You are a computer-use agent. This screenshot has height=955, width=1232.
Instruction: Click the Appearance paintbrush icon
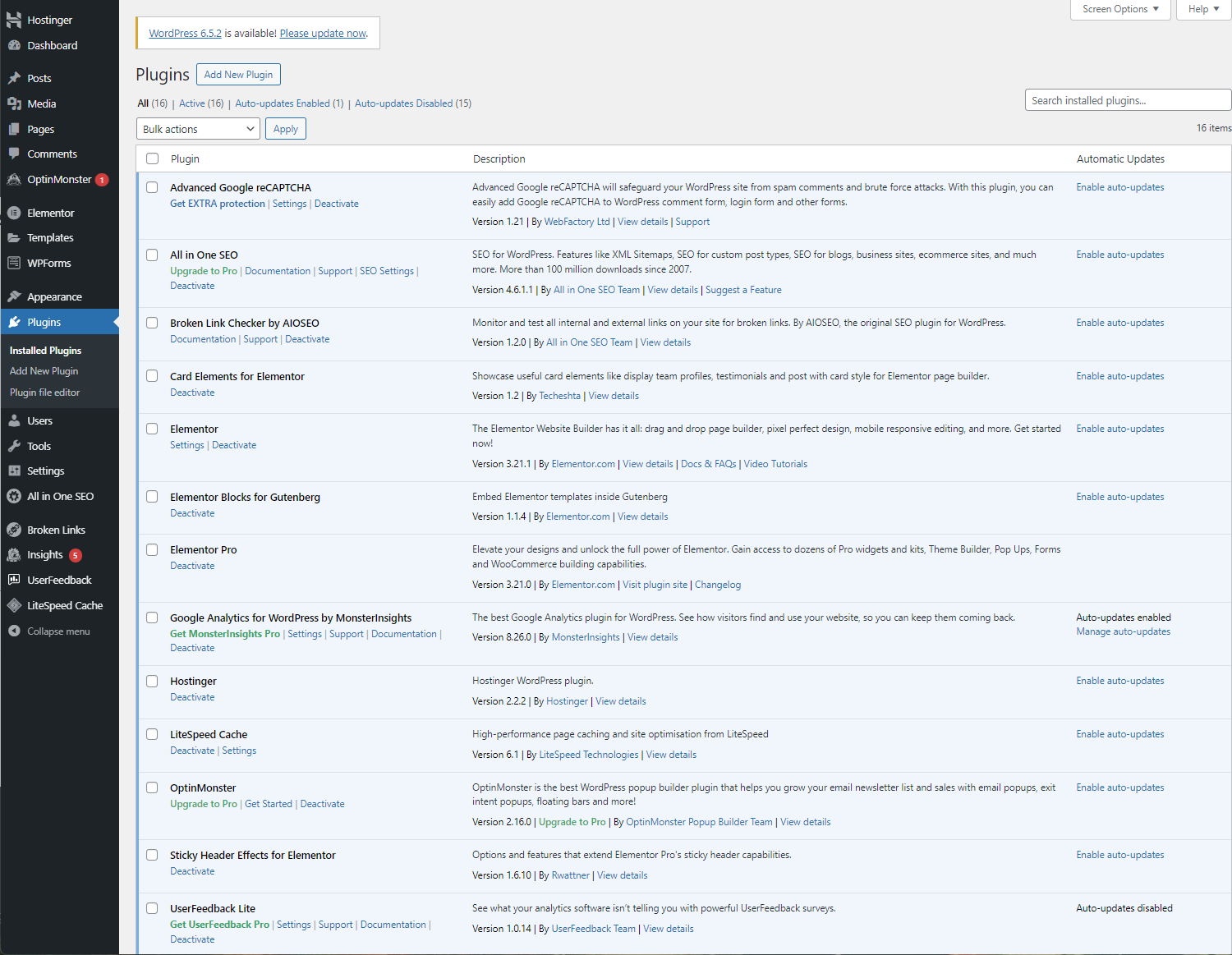click(x=14, y=296)
